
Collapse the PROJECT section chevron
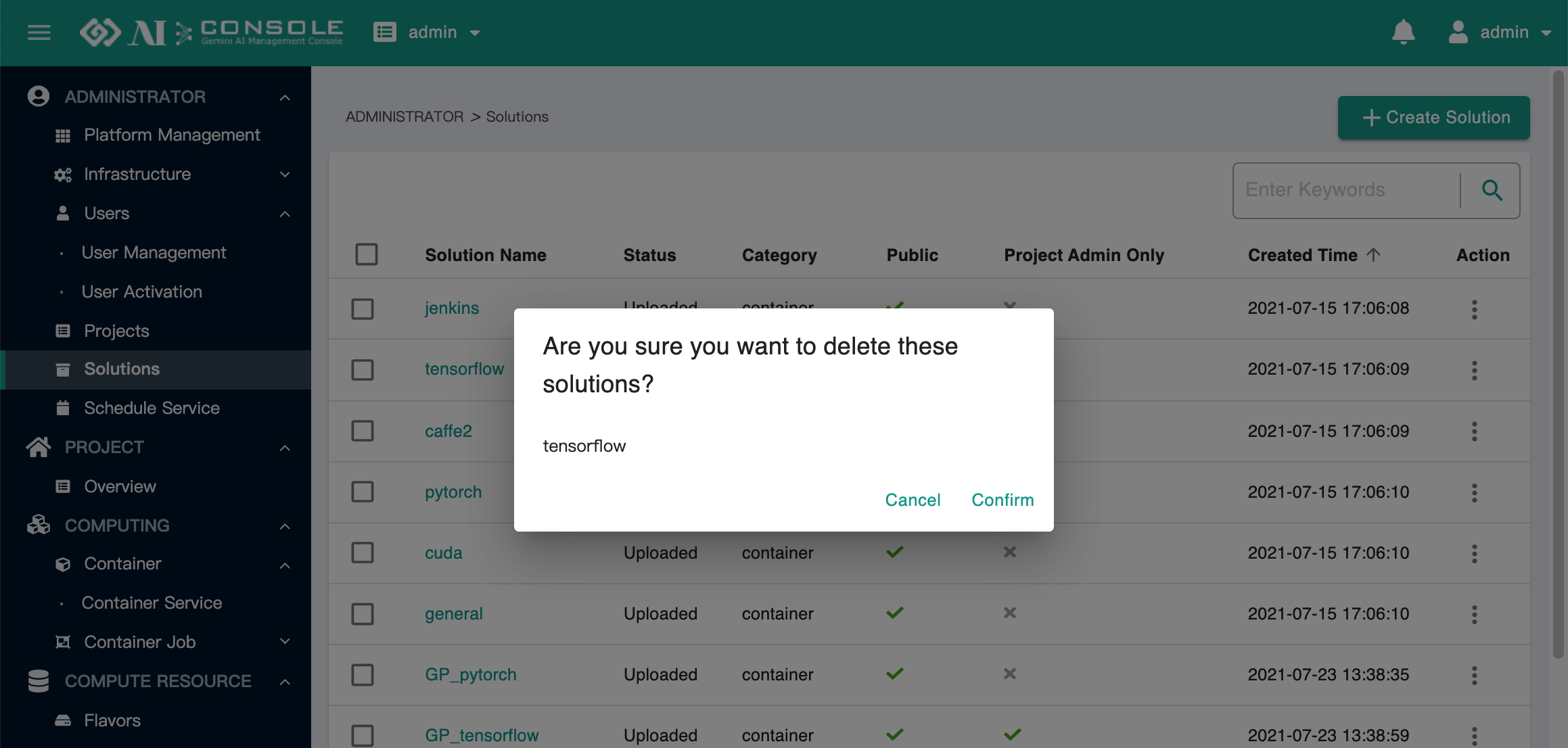(285, 448)
